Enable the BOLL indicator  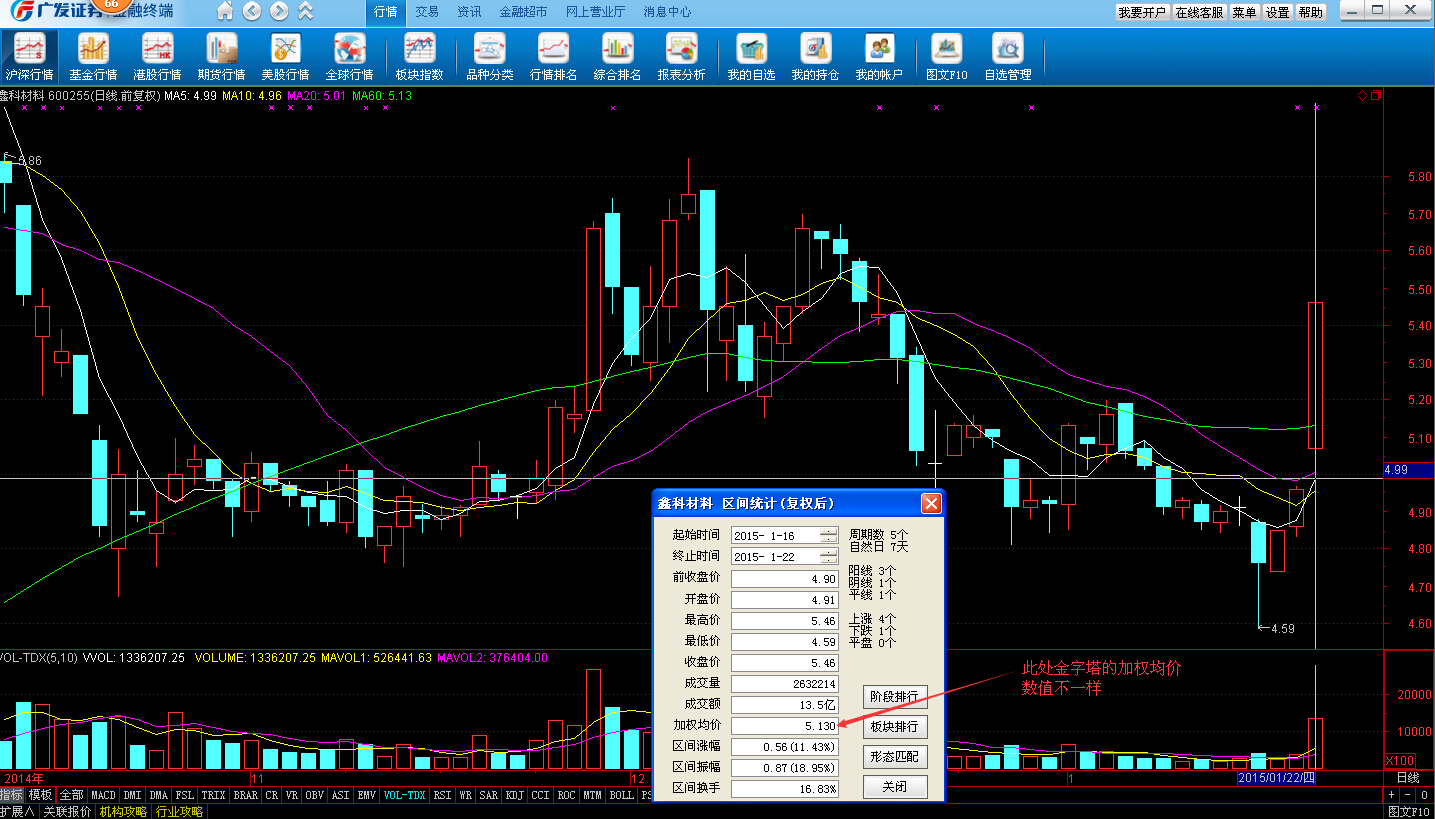pyautogui.click(x=621, y=796)
